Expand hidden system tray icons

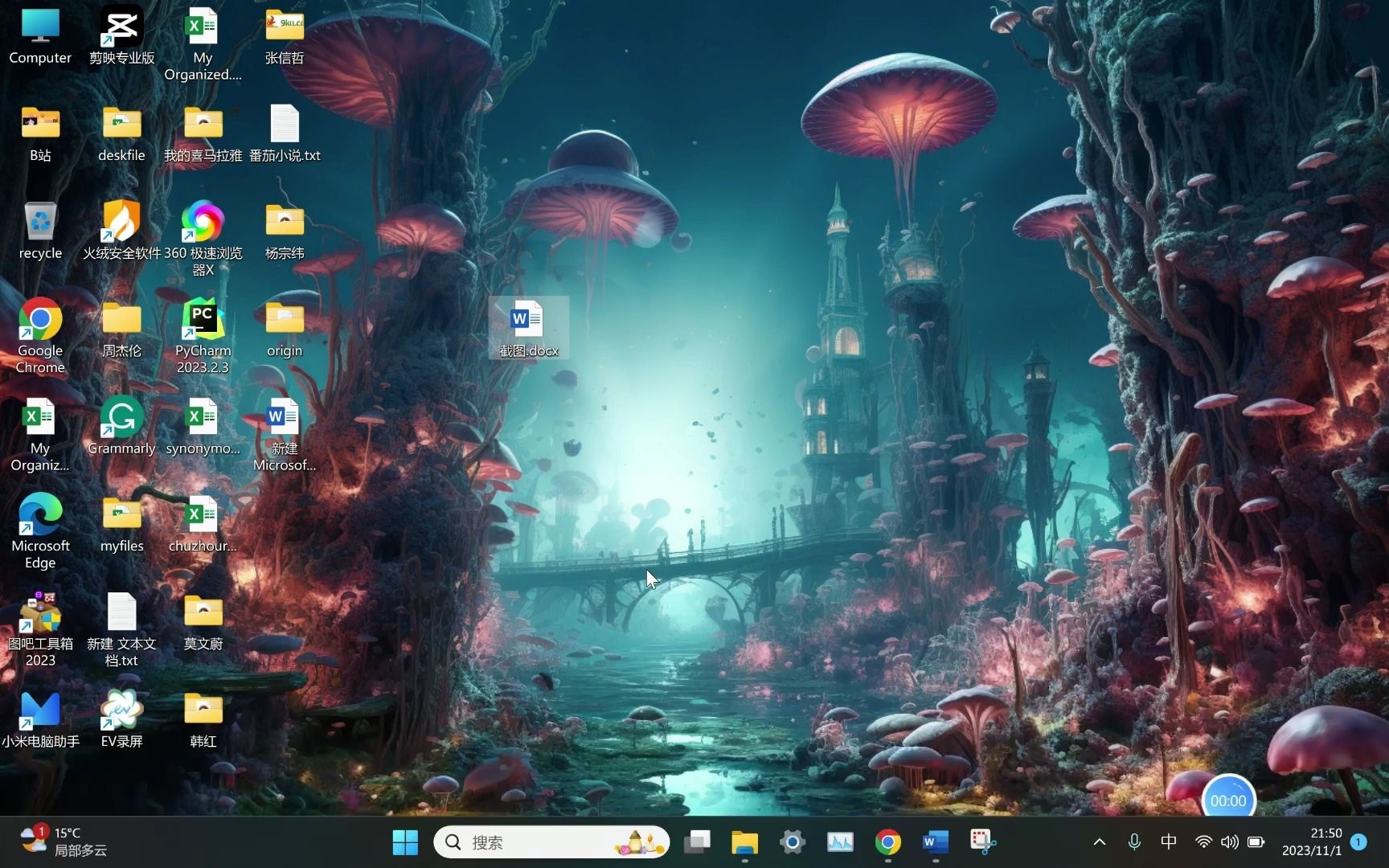[x=1099, y=842]
